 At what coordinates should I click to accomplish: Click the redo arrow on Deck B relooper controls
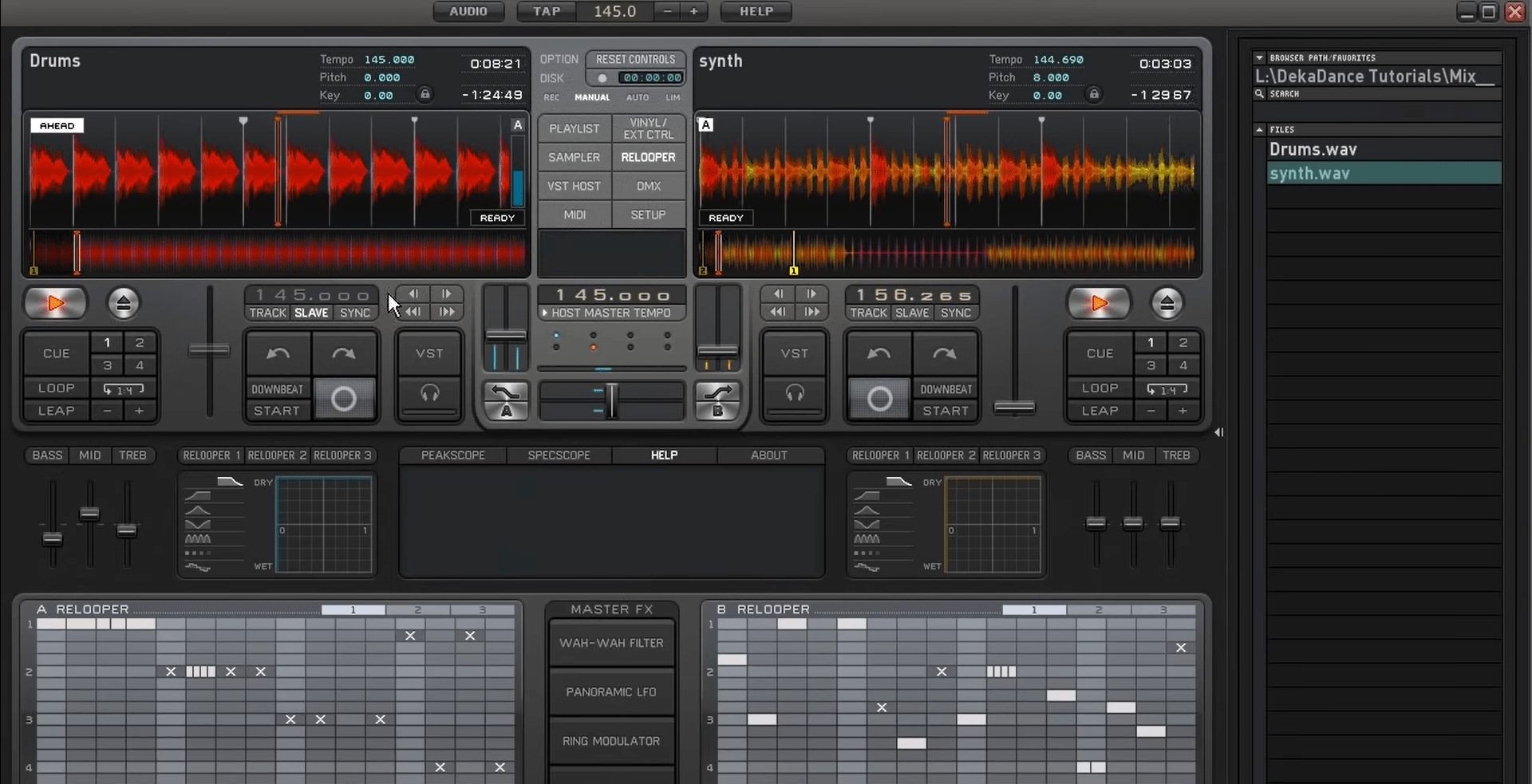(945, 353)
